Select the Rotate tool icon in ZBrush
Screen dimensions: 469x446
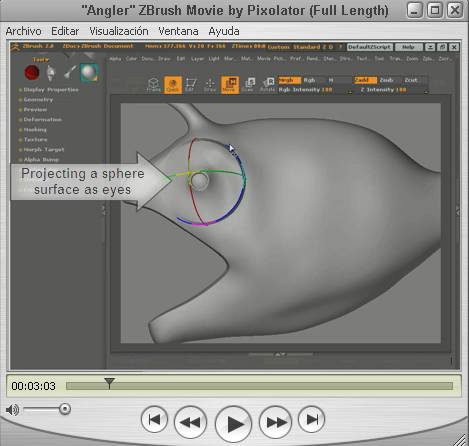tap(268, 85)
